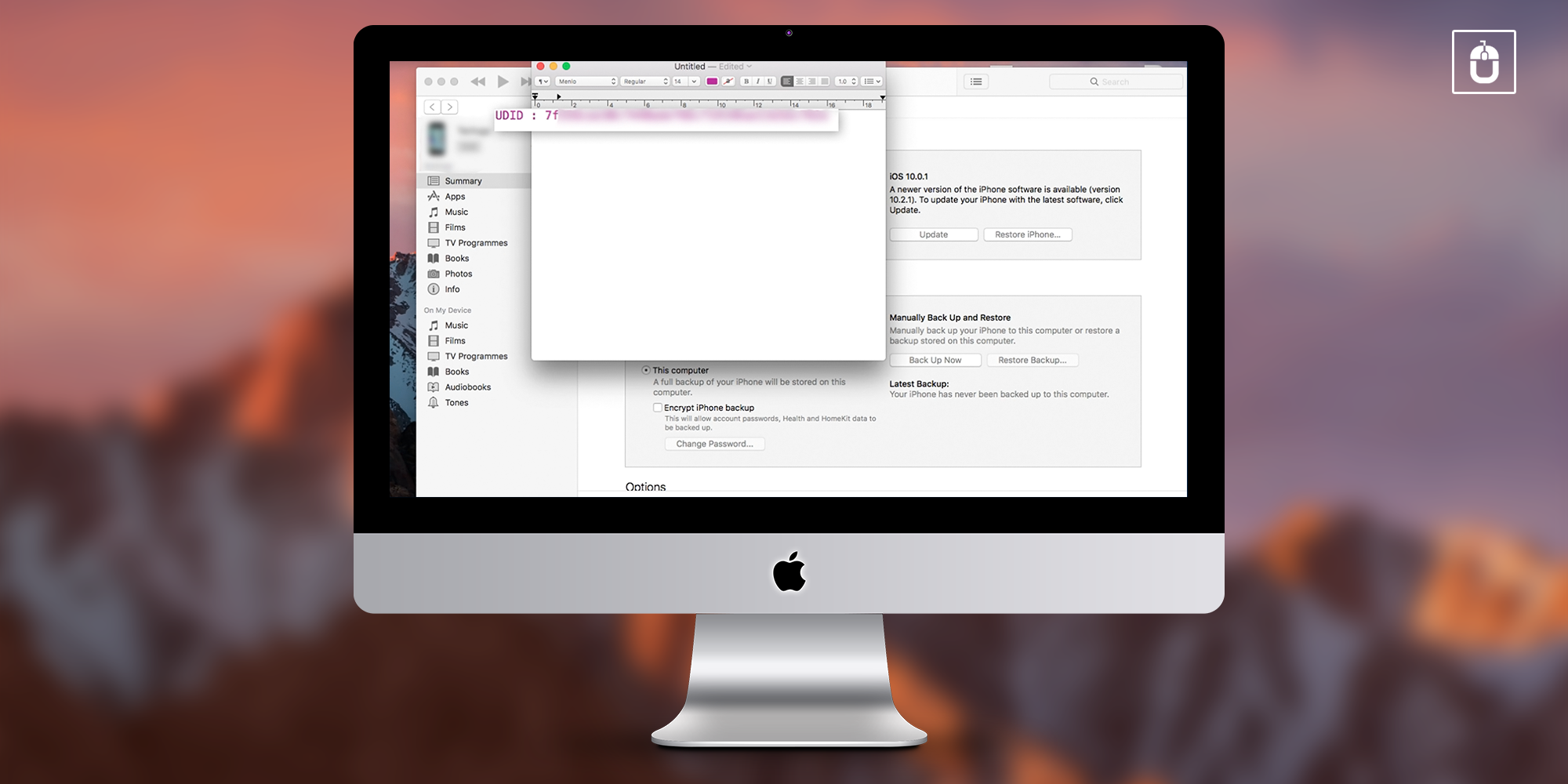Select the This computer backup option
The image size is (1568, 784).
[646, 370]
